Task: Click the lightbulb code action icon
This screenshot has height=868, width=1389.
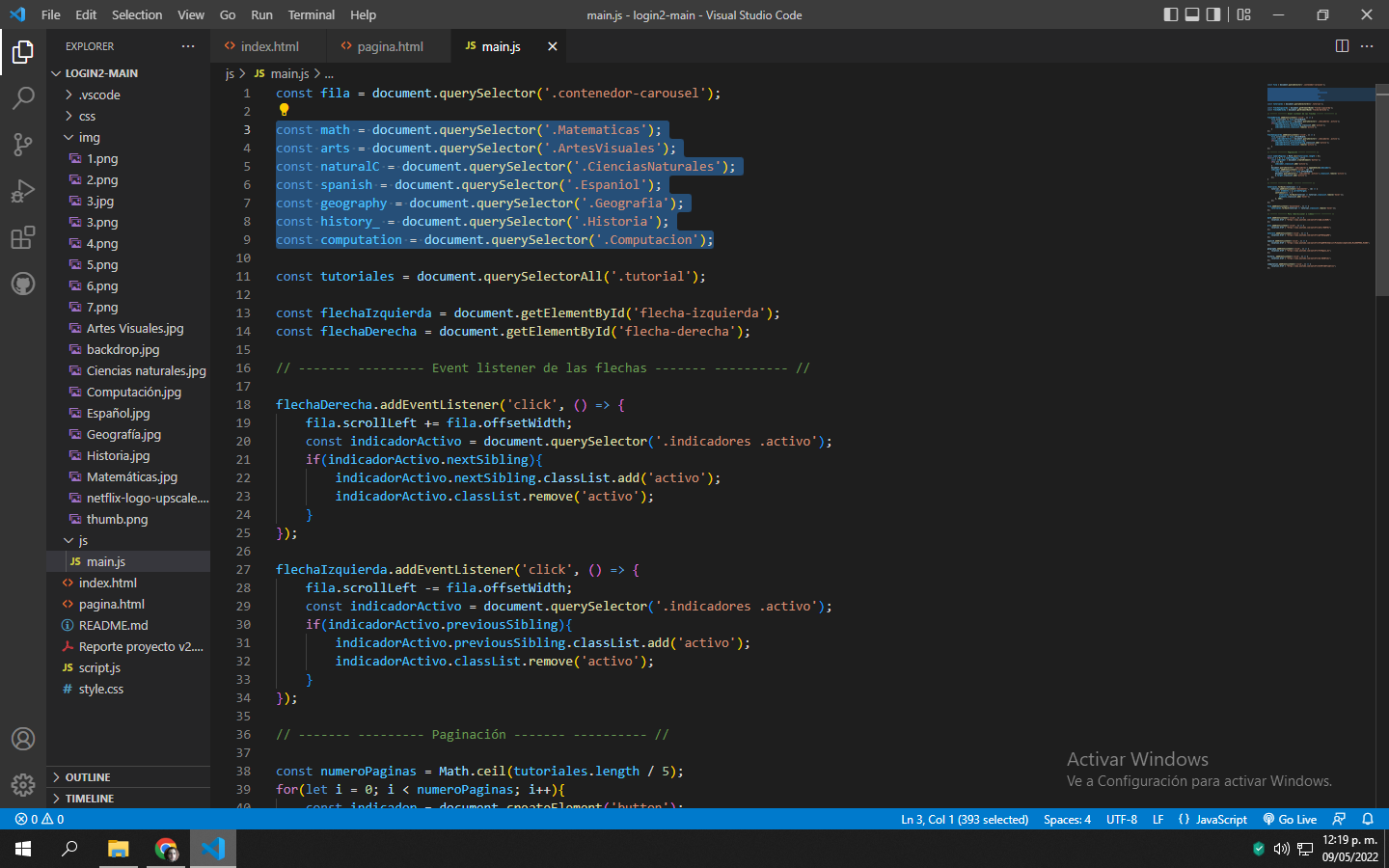Action: pyautogui.click(x=284, y=110)
